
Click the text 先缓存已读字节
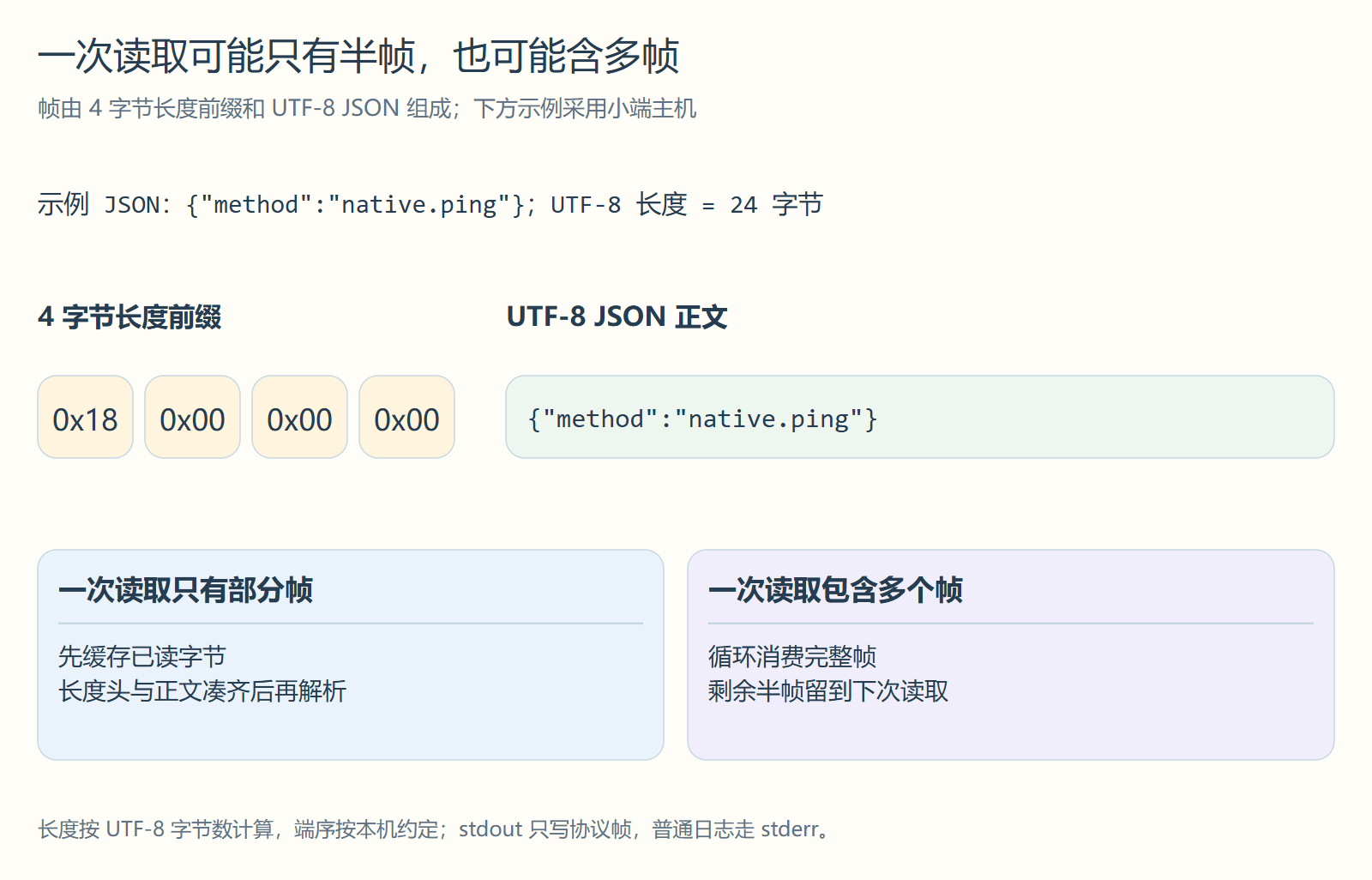(141, 657)
